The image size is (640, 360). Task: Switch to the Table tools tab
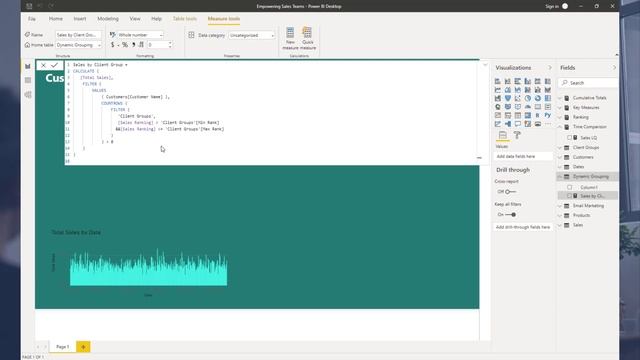pyautogui.click(x=184, y=19)
